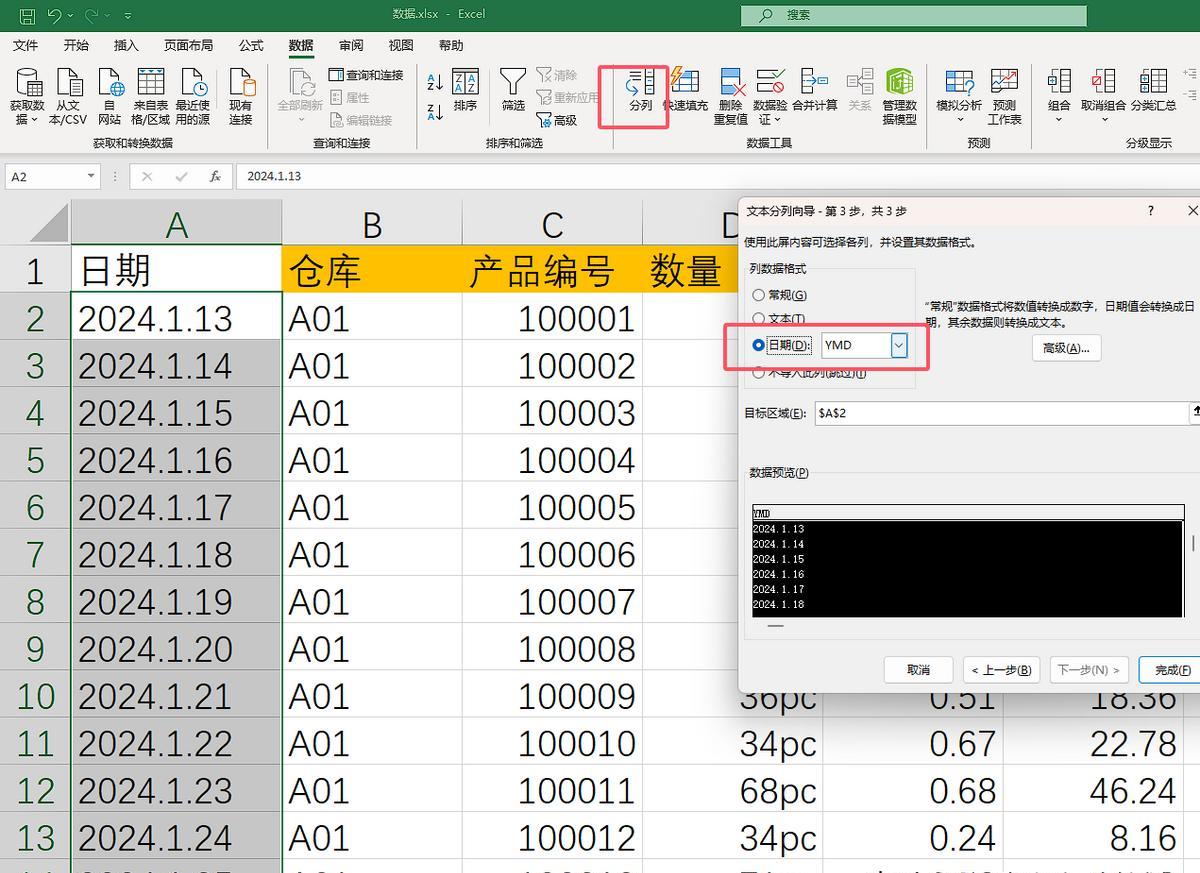Click Existing Connections (现有连接) icon

pyautogui.click(x=241, y=97)
